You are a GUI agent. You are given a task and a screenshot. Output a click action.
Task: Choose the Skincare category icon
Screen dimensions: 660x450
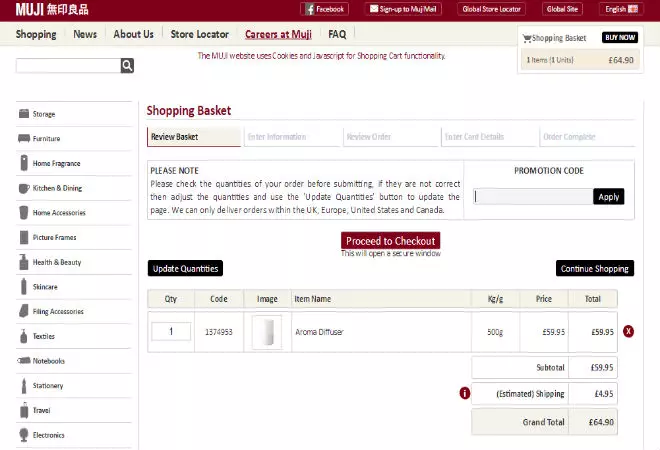coord(24,287)
